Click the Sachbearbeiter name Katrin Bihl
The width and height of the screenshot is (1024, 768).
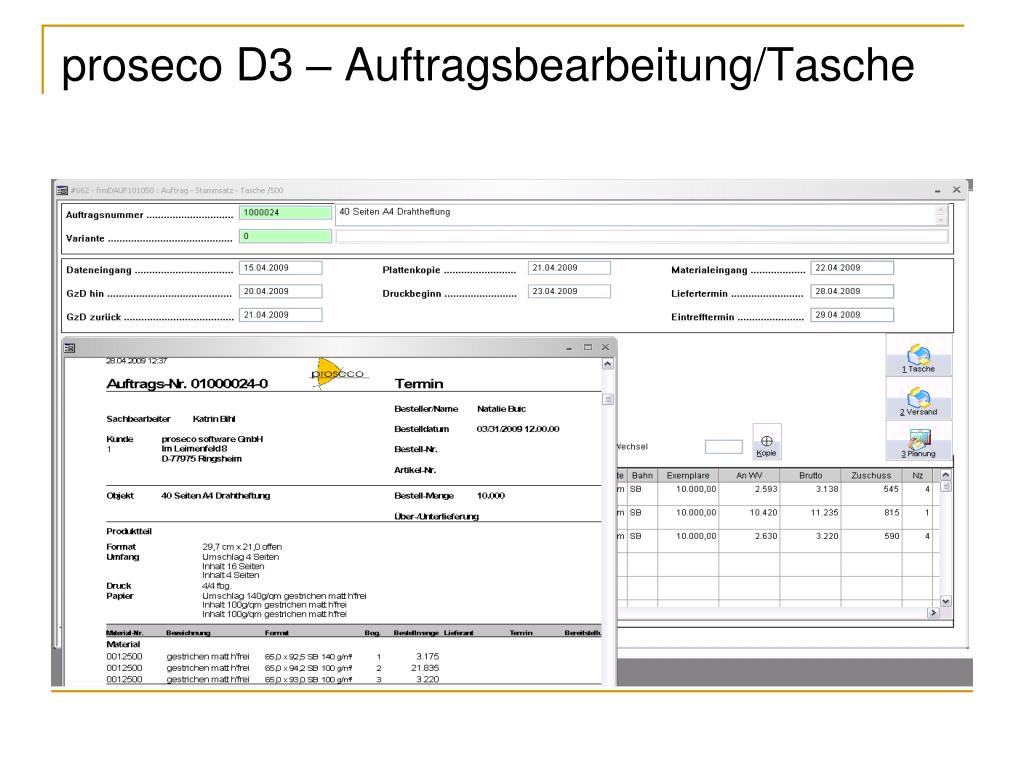click(x=214, y=419)
